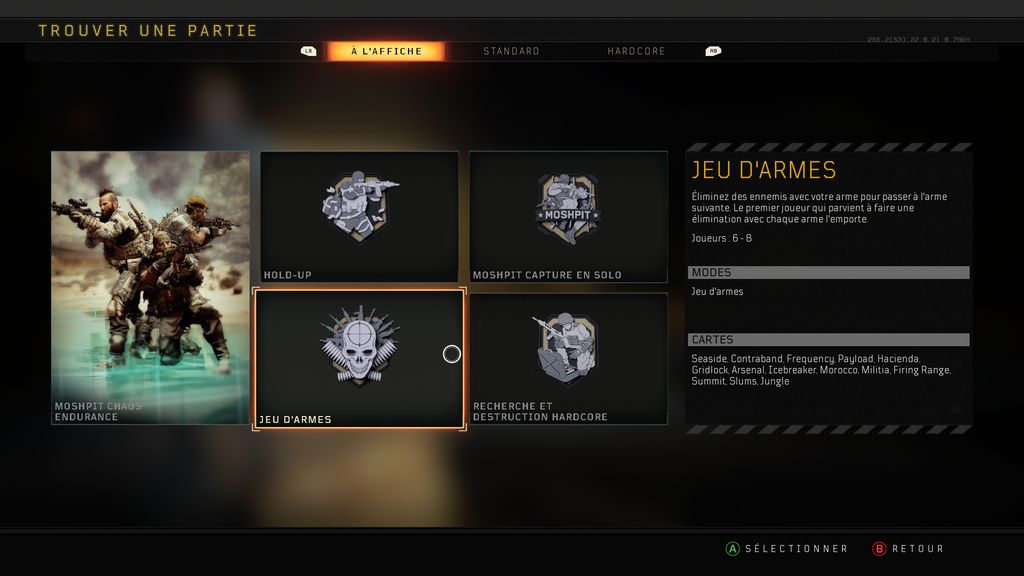
Task: Open the Hardcore tab
Action: pyautogui.click(x=636, y=51)
